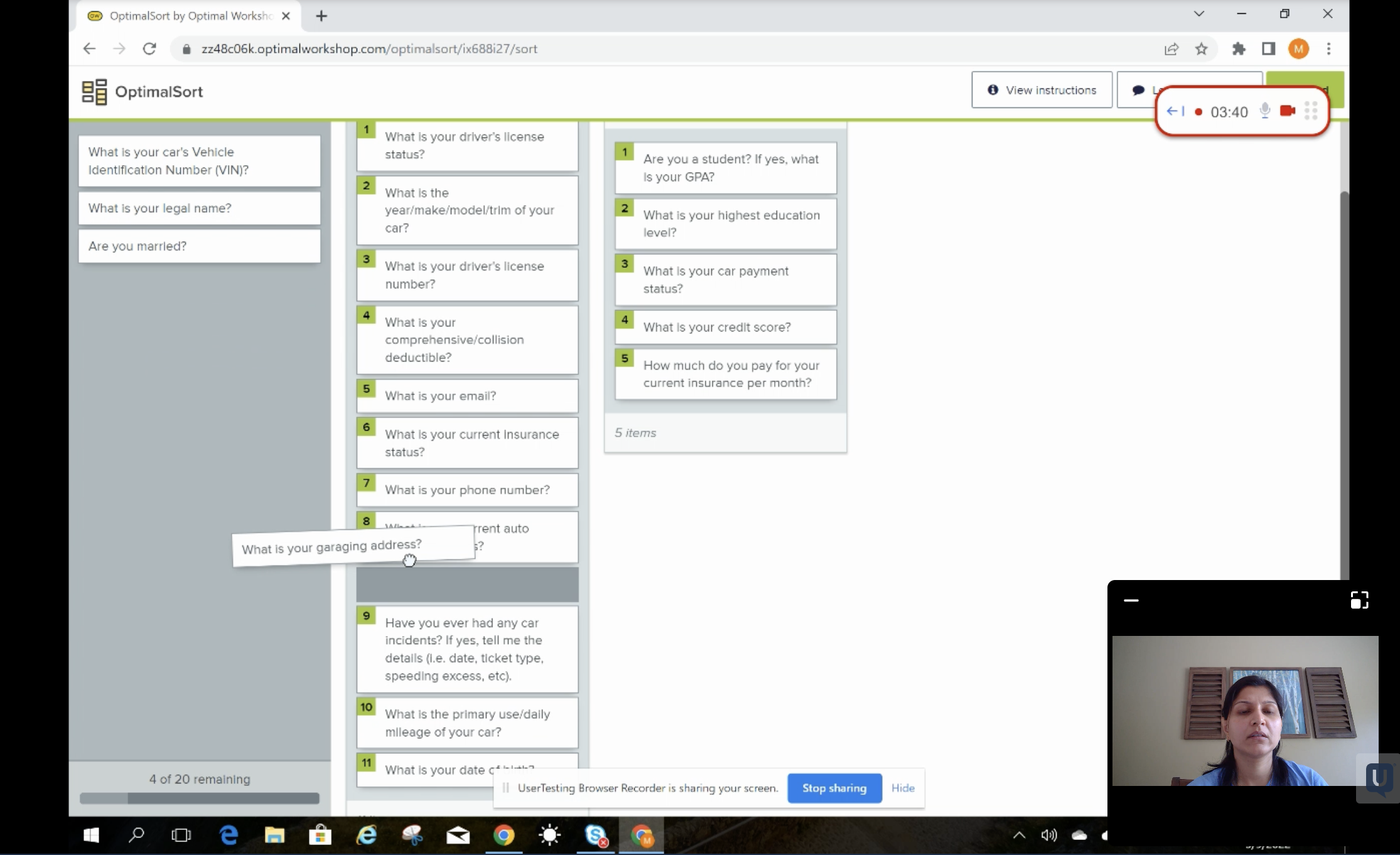Click the cards remaining progress bar
The height and width of the screenshot is (855, 1400).
point(199,799)
